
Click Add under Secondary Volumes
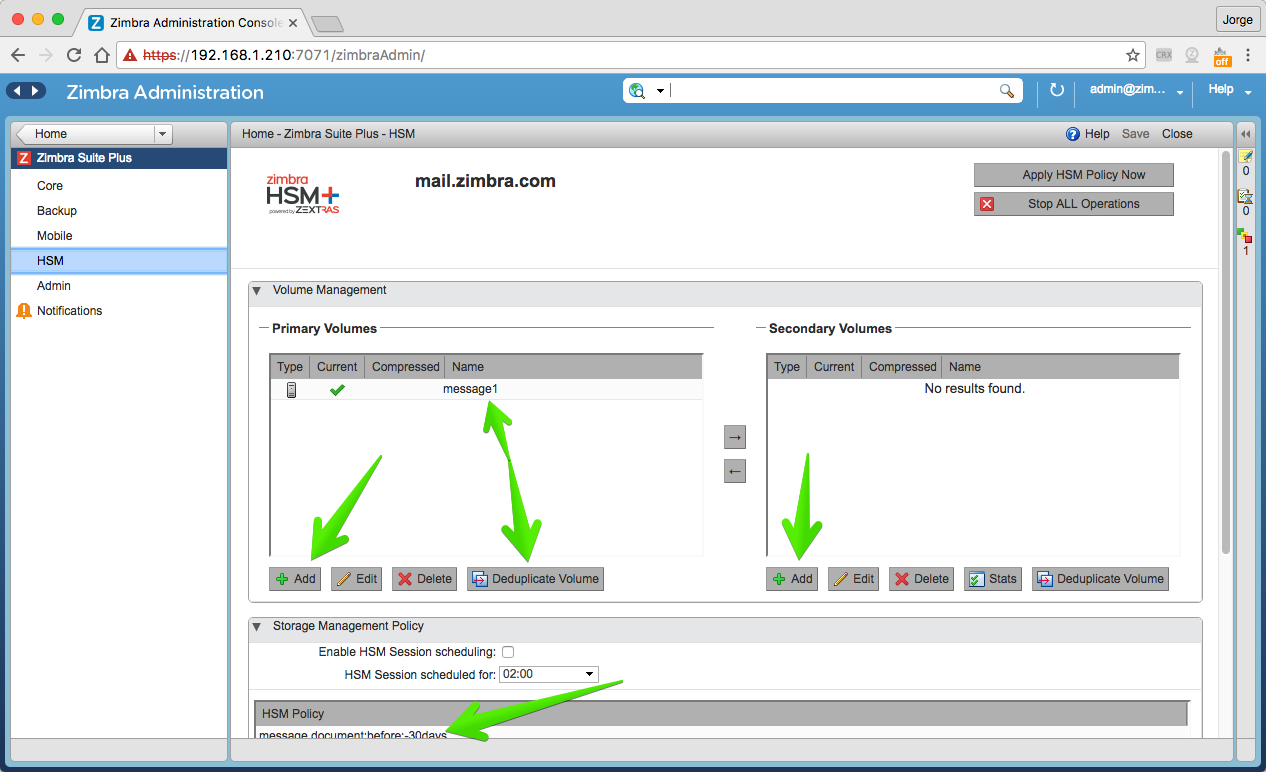coord(792,579)
